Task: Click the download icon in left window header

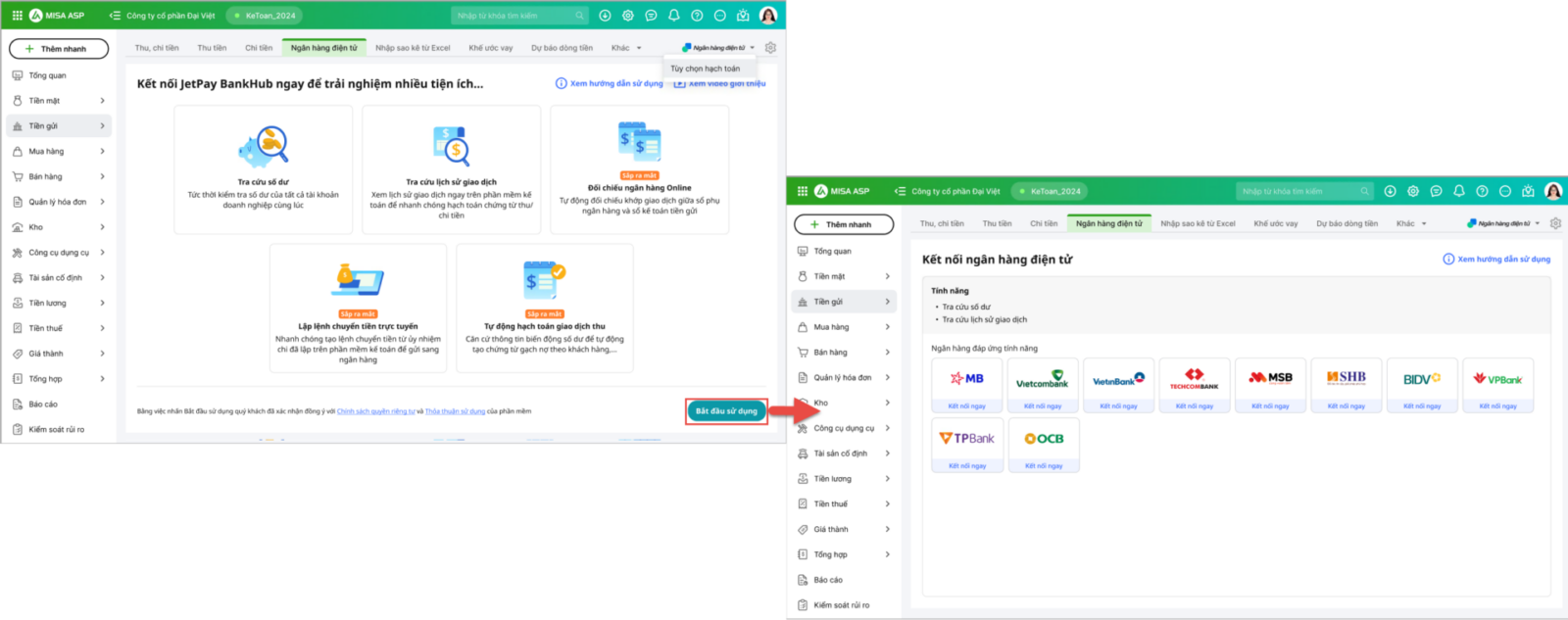Action: coord(605,16)
